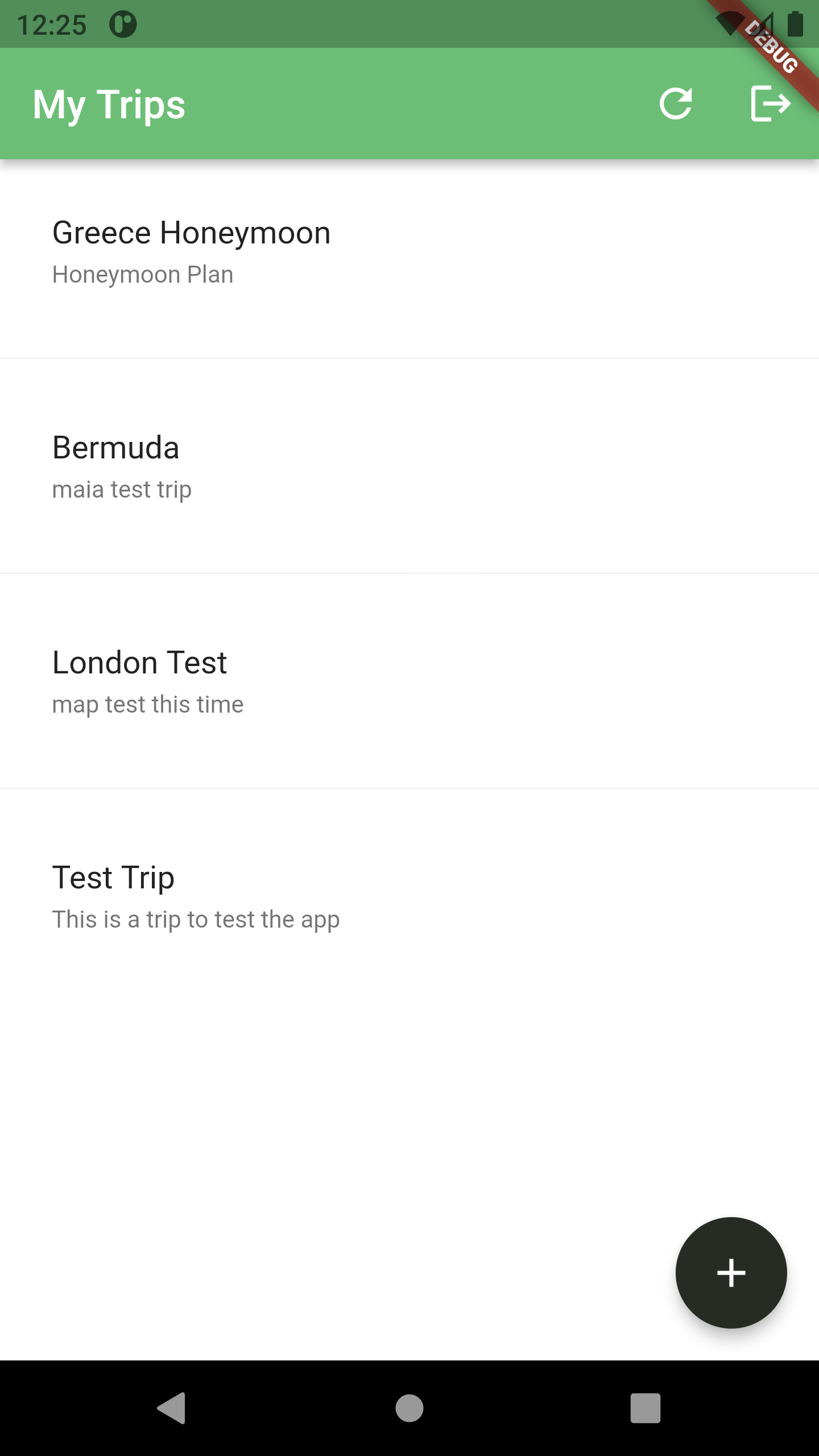Tap the Honeymoon Plan subtitle
The image size is (819, 1456).
(143, 275)
